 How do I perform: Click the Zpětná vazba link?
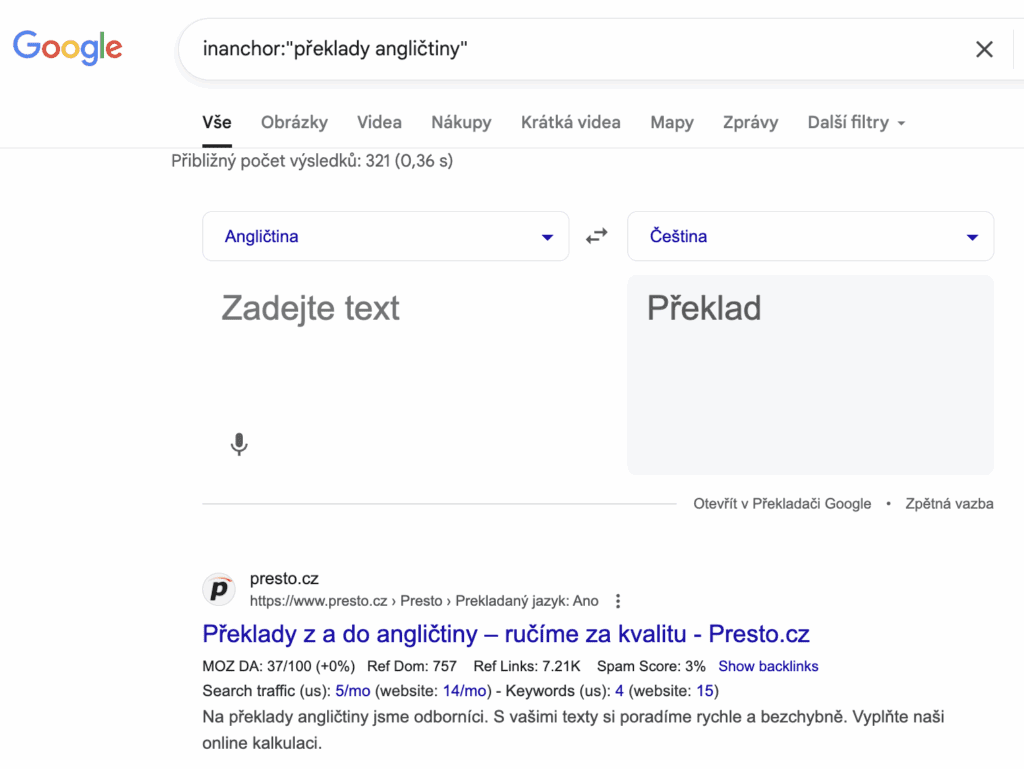(x=949, y=503)
